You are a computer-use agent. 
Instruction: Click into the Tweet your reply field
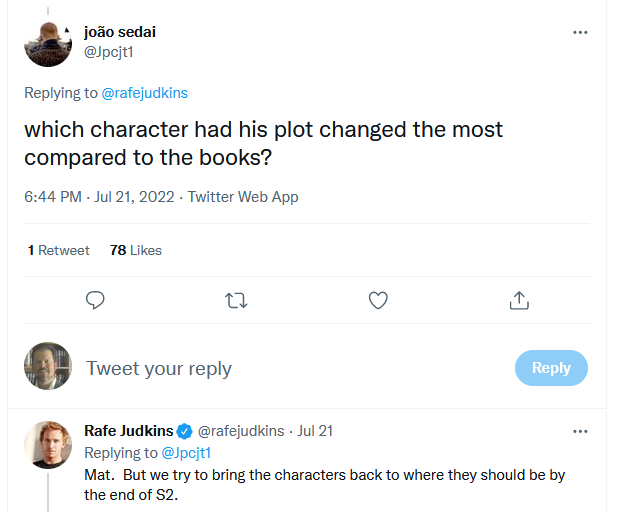click(290, 368)
